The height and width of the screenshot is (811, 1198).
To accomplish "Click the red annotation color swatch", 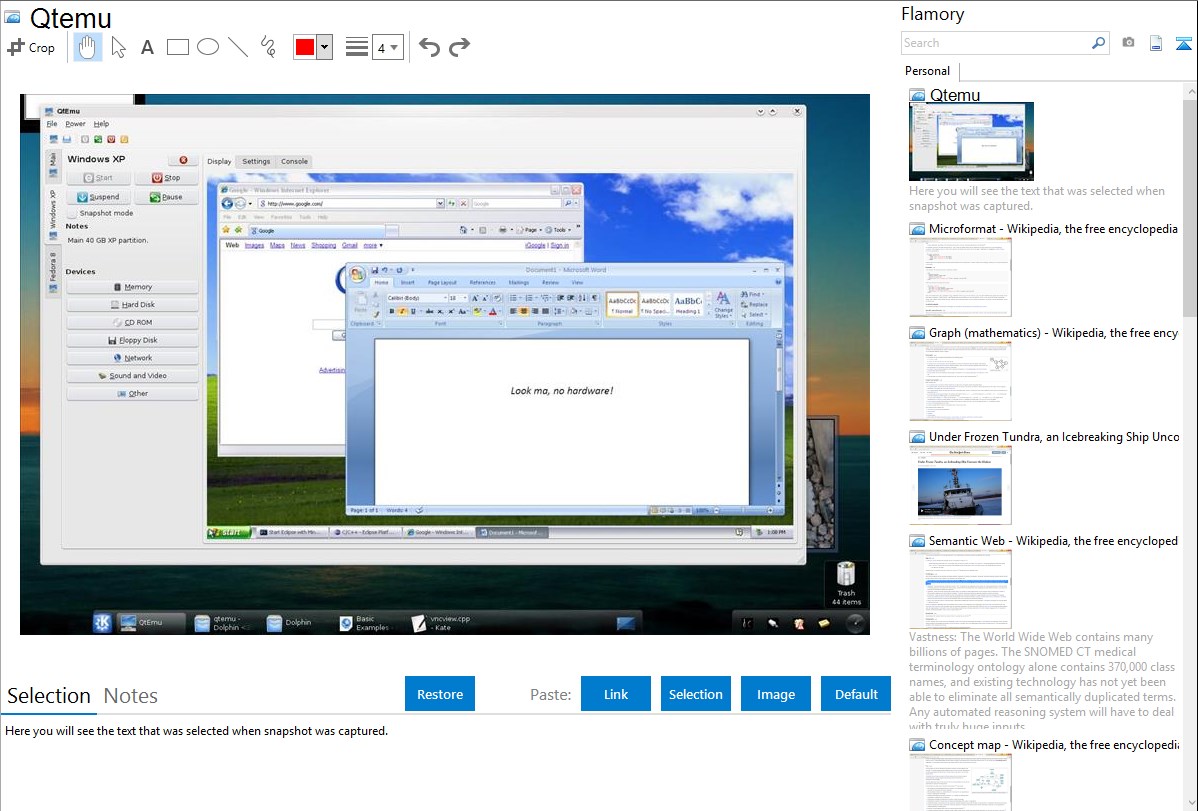I will [305, 47].
